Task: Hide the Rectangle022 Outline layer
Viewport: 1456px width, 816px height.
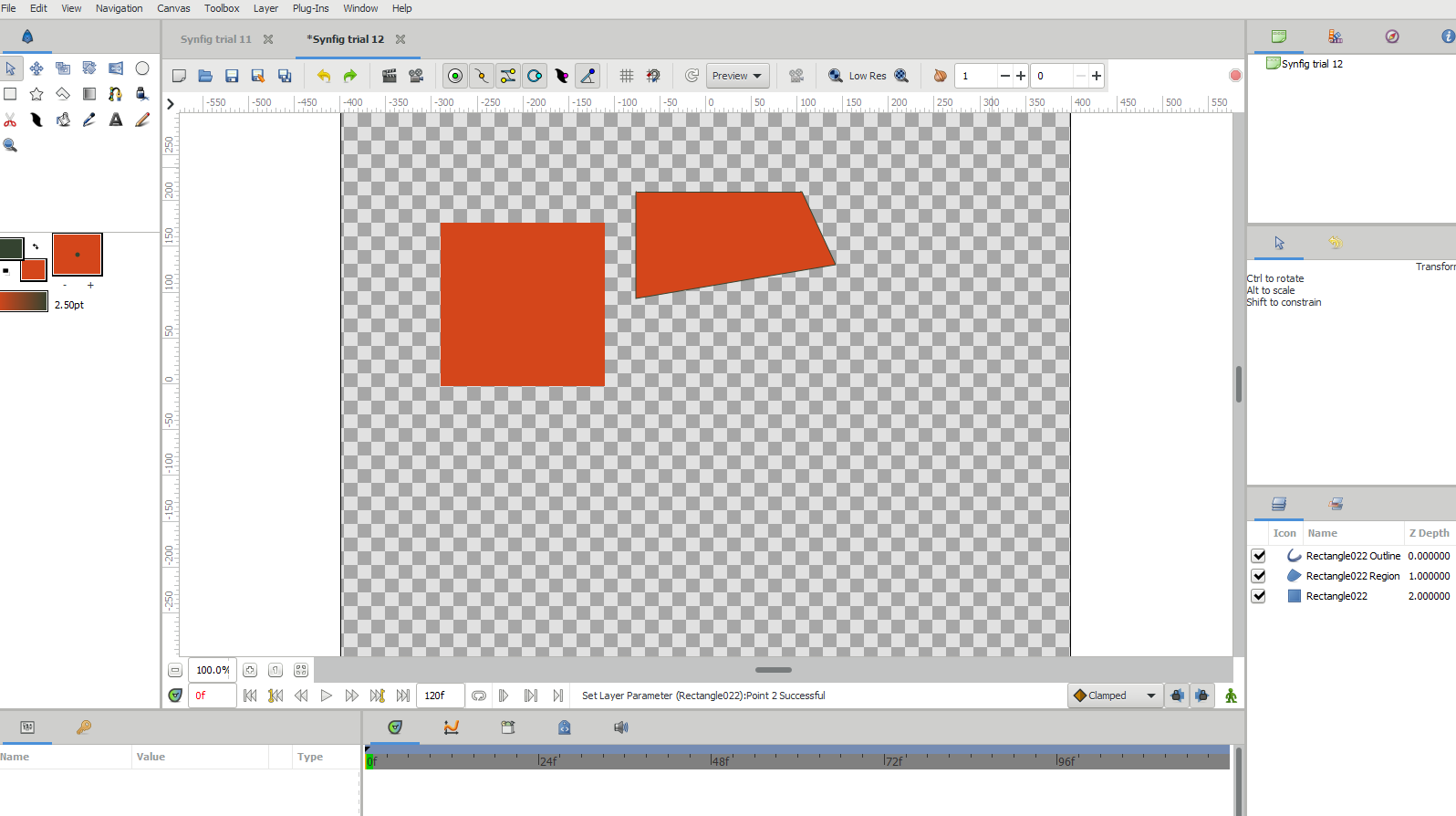Action: pos(1258,556)
